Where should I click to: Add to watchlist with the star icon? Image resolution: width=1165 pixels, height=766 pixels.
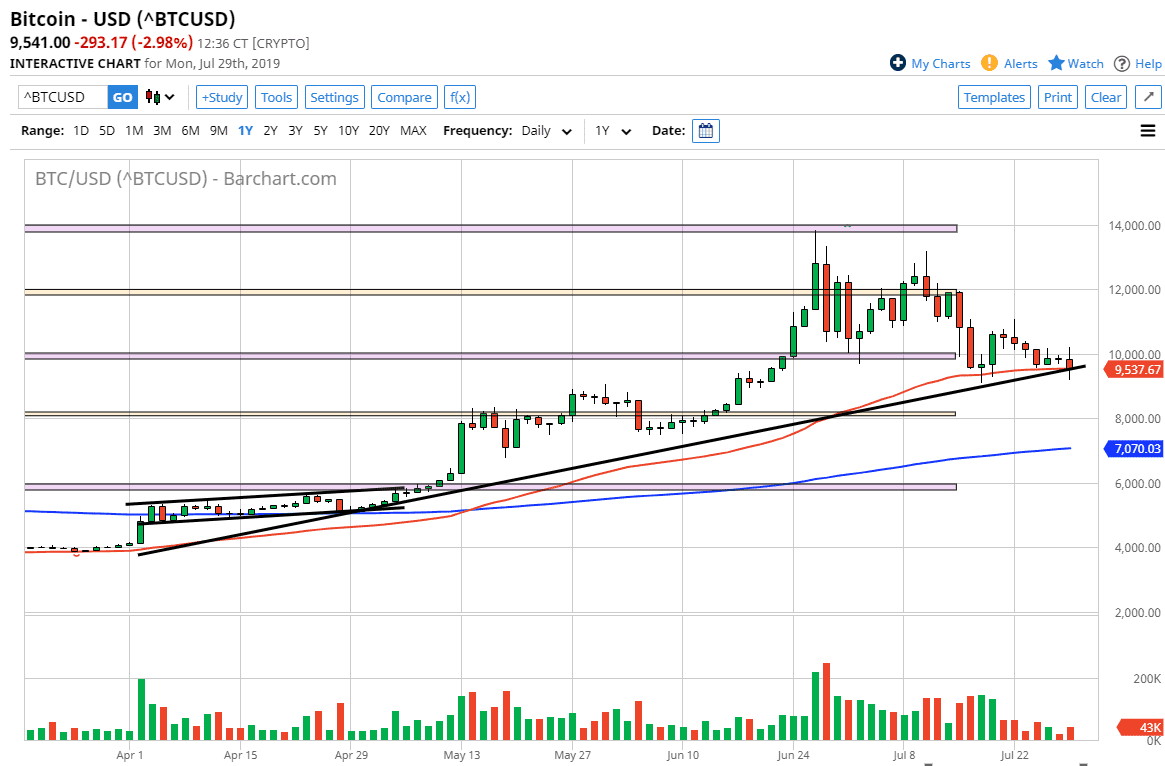coord(1055,63)
